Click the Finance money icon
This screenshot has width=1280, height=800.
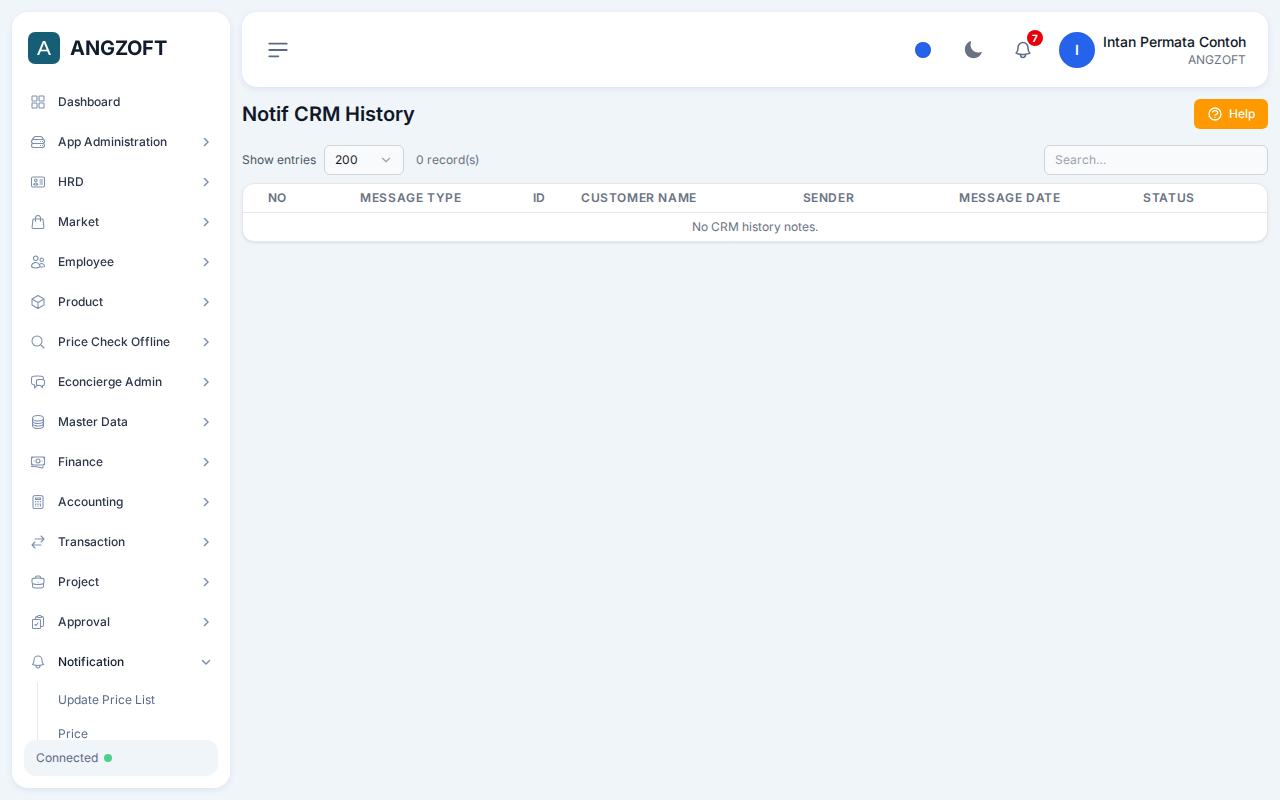coord(38,462)
